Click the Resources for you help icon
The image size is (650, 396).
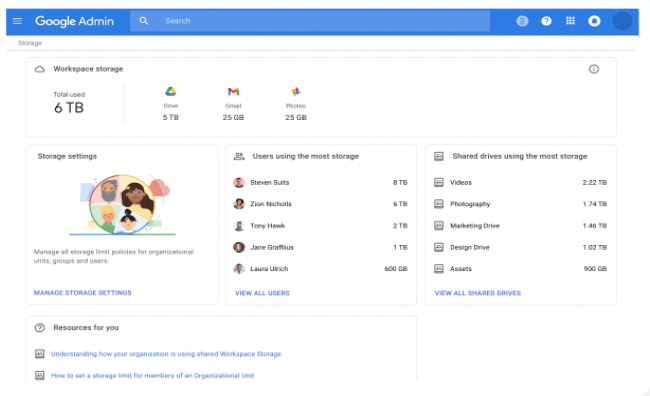pyautogui.click(x=40, y=328)
